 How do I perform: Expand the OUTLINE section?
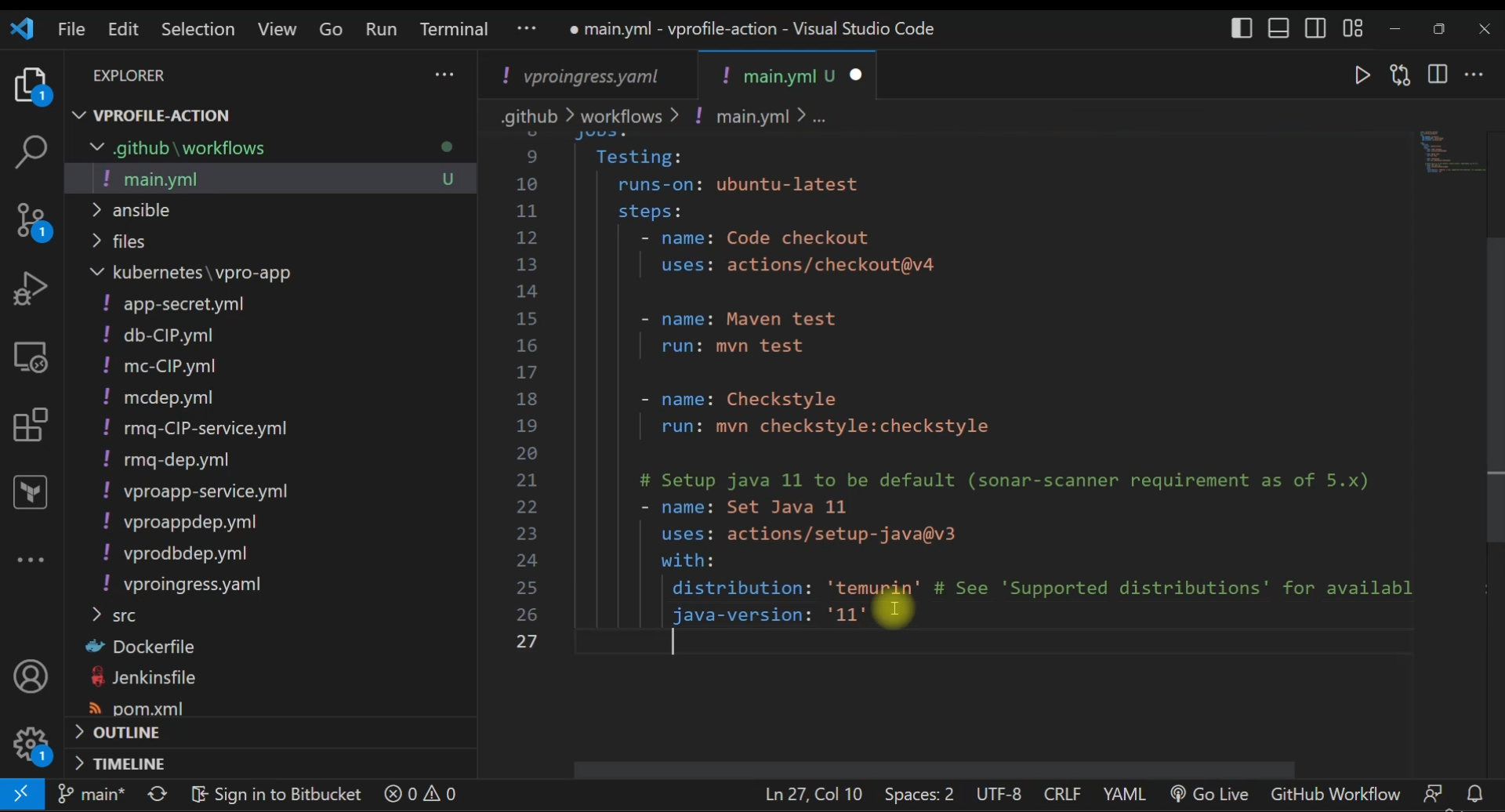tap(270, 734)
